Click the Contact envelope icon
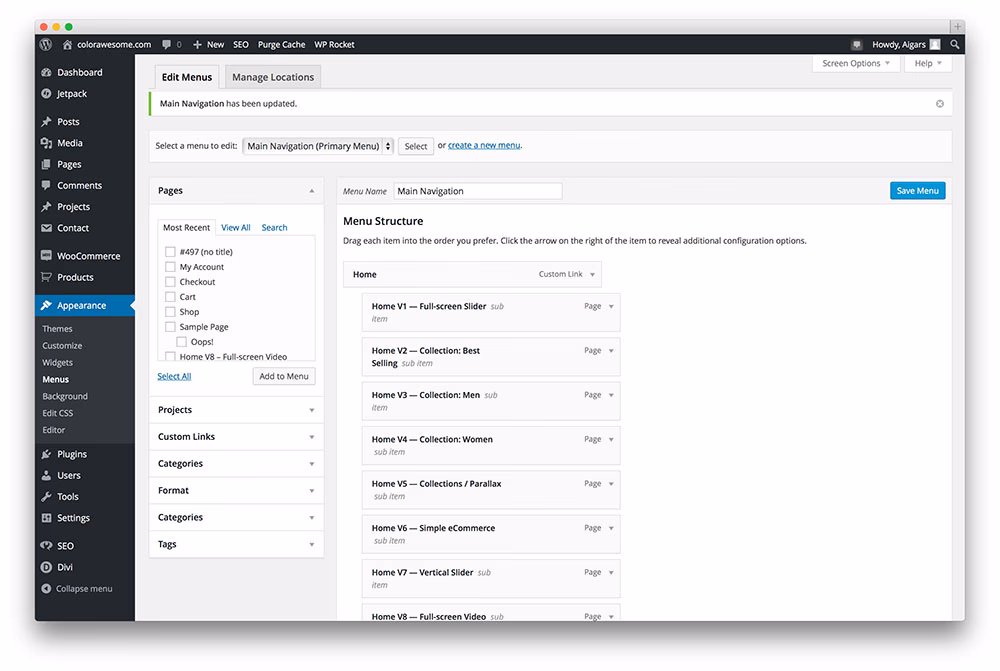Screen dimensions: 1000x671 point(47,228)
